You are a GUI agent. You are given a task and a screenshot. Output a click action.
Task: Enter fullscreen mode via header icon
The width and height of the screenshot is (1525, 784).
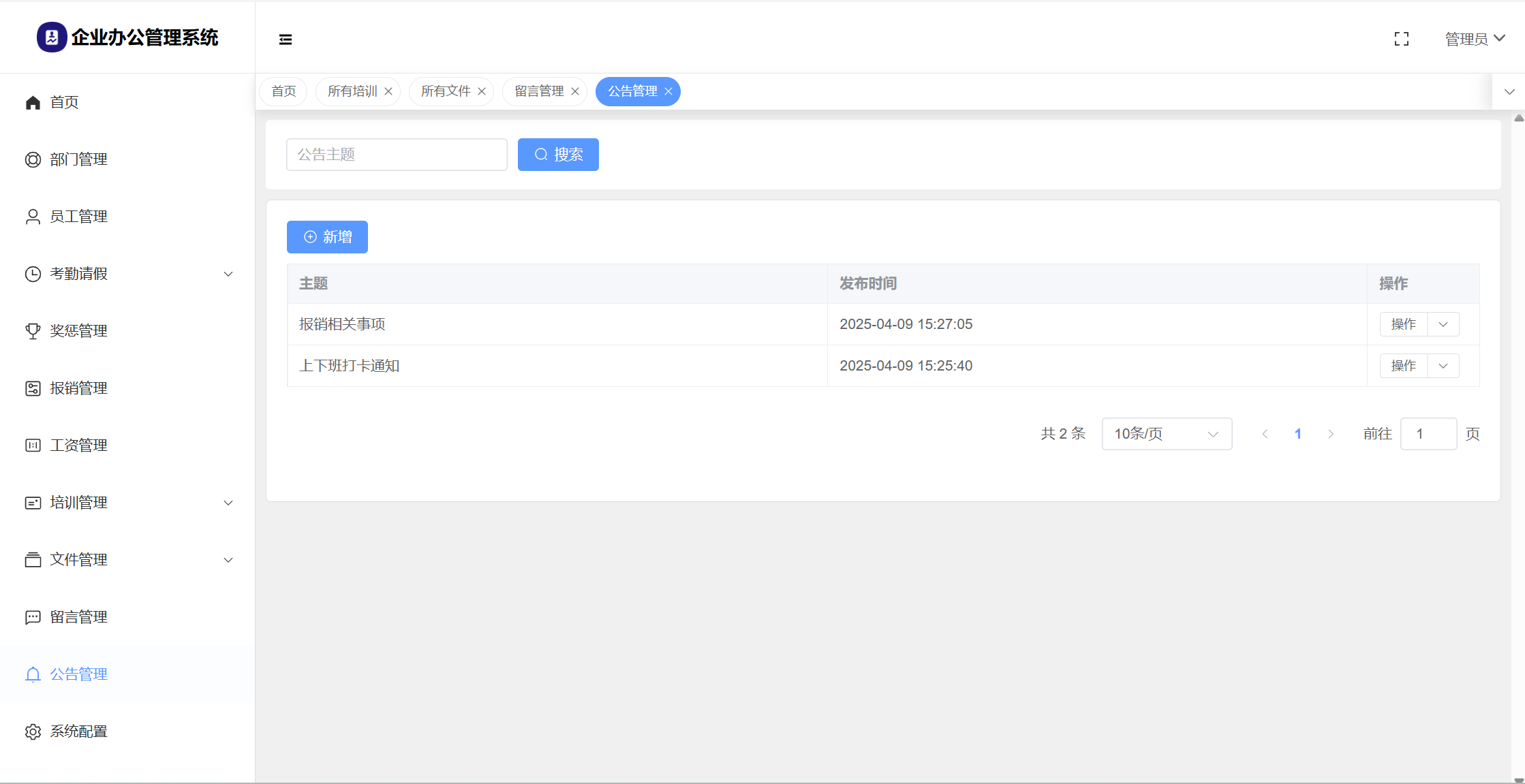[1401, 40]
